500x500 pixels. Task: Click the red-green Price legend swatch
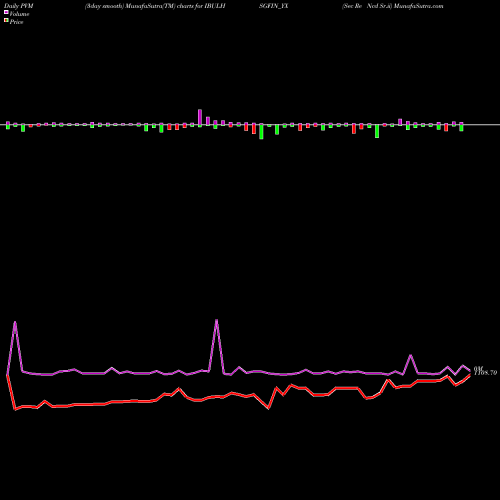pos(6,21)
